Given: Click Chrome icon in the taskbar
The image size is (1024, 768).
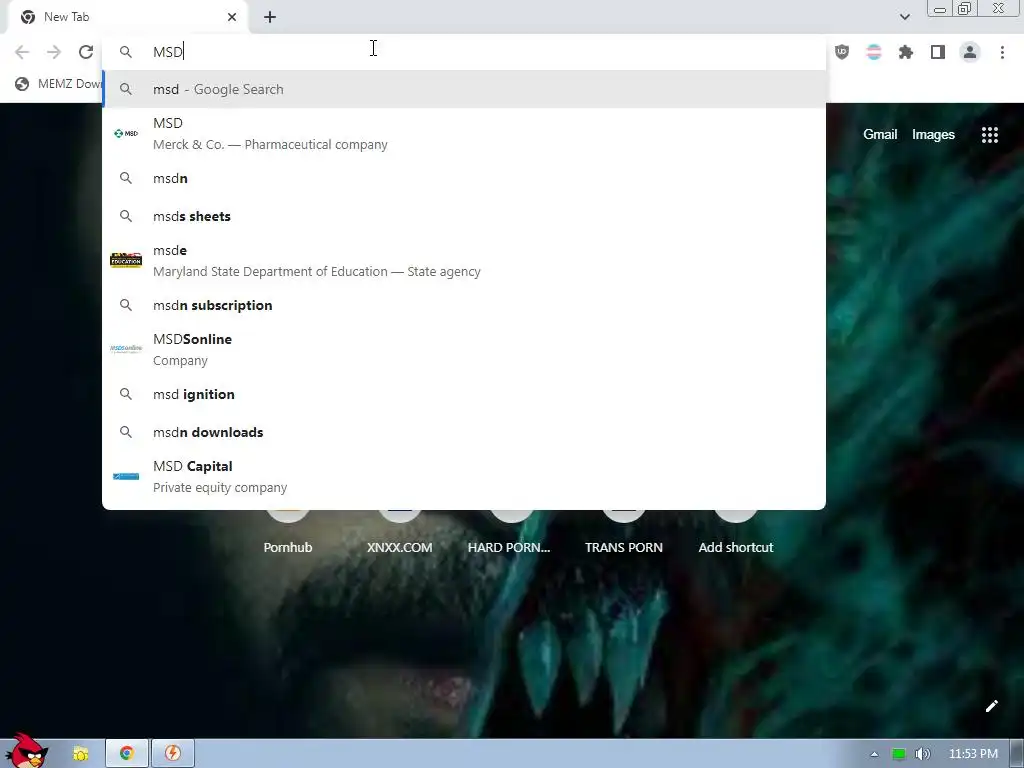Looking at the screenshot, I should 127,753.
